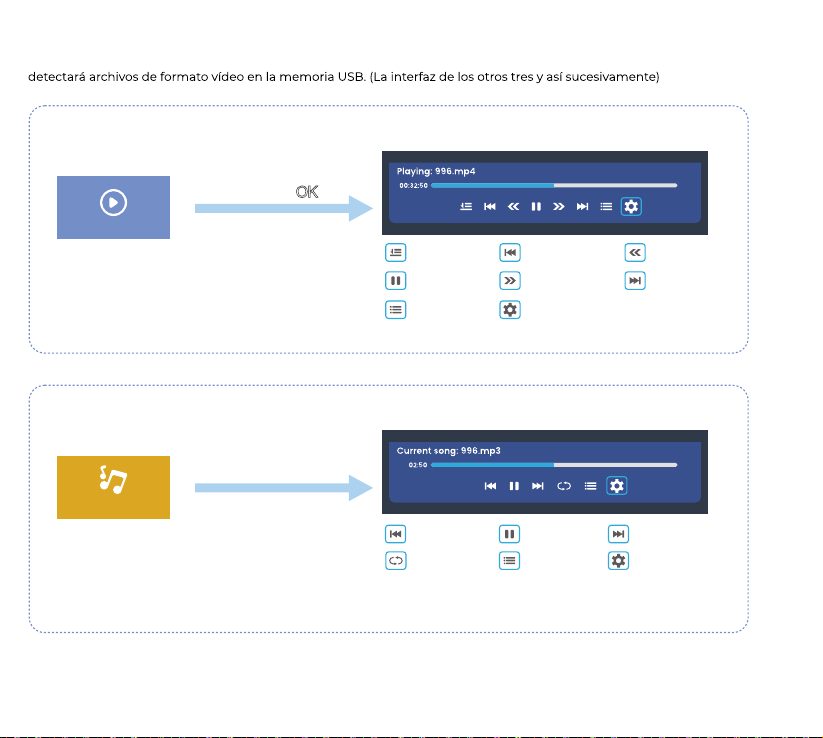Open settings gear in the 996.mp4 player bar

click(x=631, y=206)
